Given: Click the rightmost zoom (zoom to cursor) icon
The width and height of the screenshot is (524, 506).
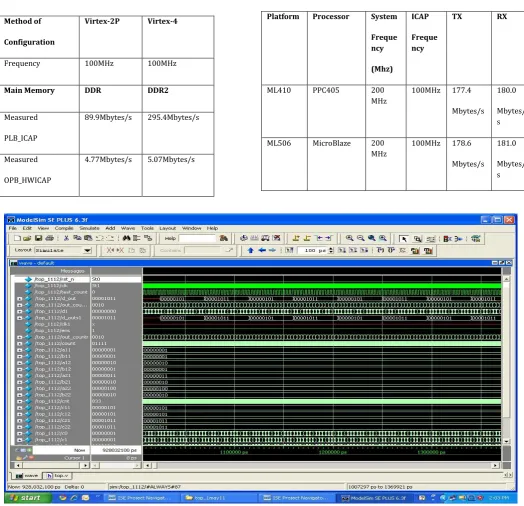Looking at the screenshot, I should [x=382, y=238].
